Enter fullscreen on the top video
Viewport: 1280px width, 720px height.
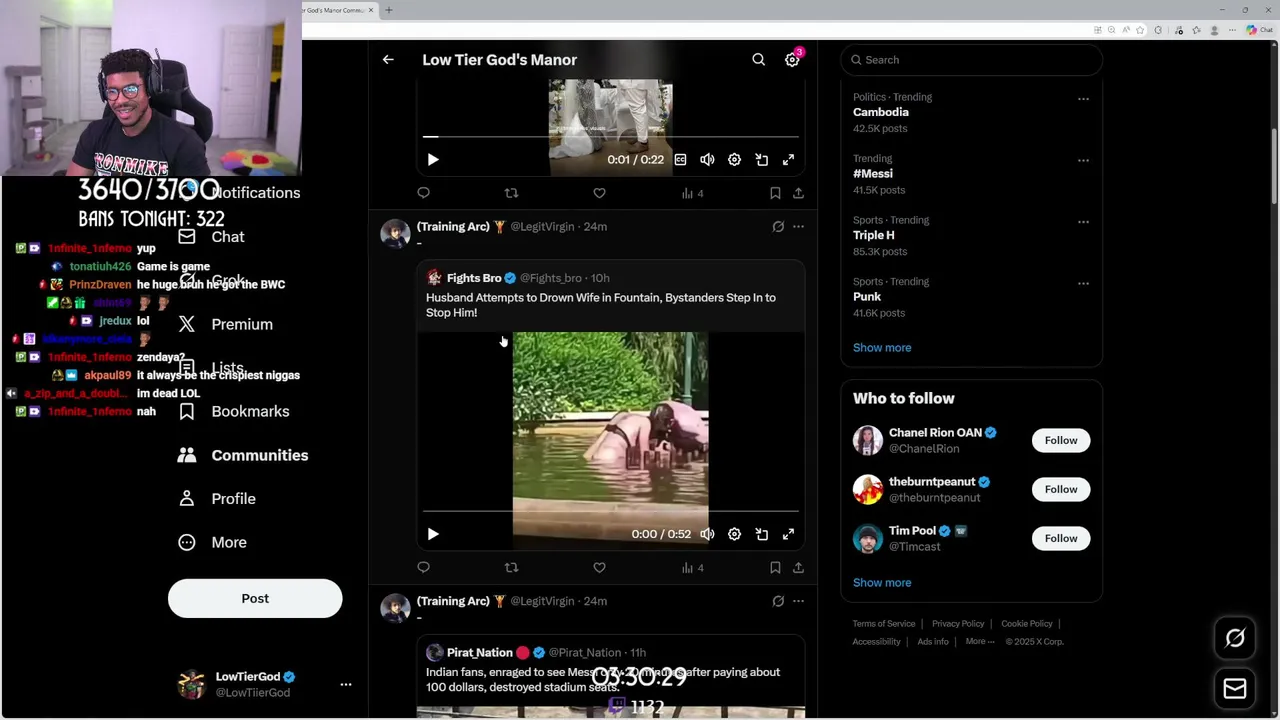788,160
